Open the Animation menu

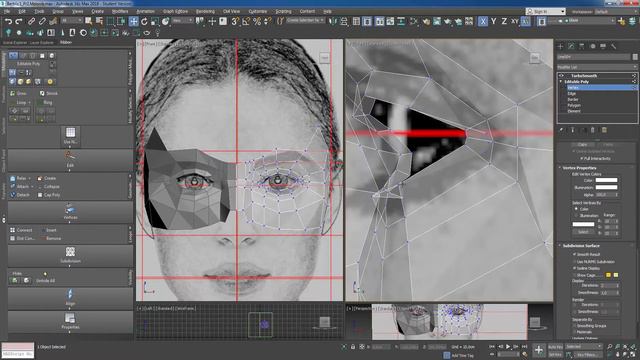145,11
